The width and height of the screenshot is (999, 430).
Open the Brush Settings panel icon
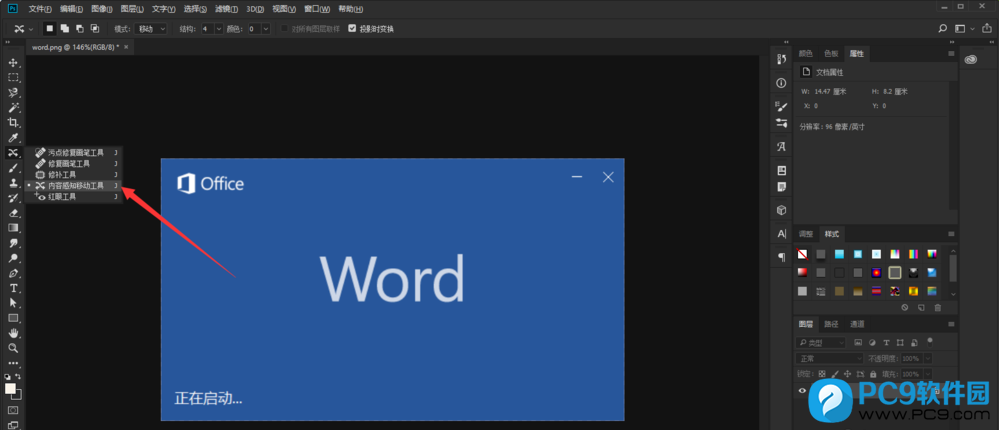pos(782,106)
